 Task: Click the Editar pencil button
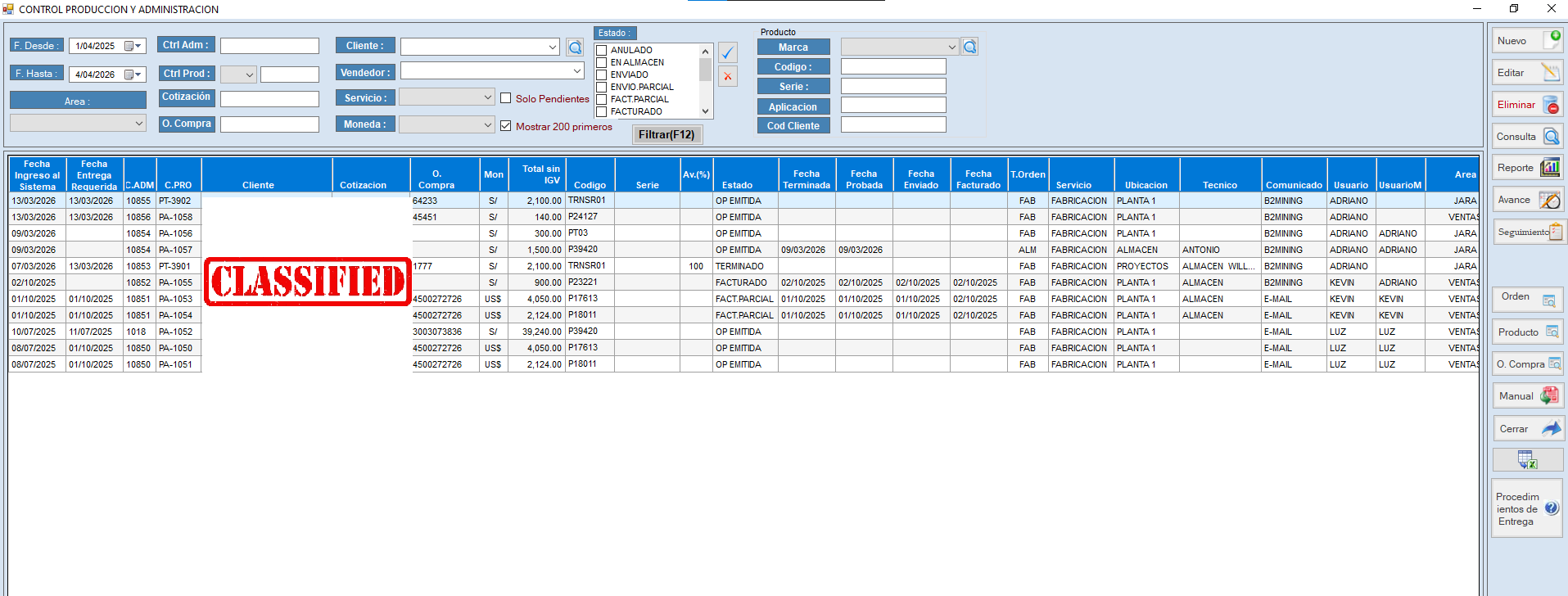(x=1526, y=73)
